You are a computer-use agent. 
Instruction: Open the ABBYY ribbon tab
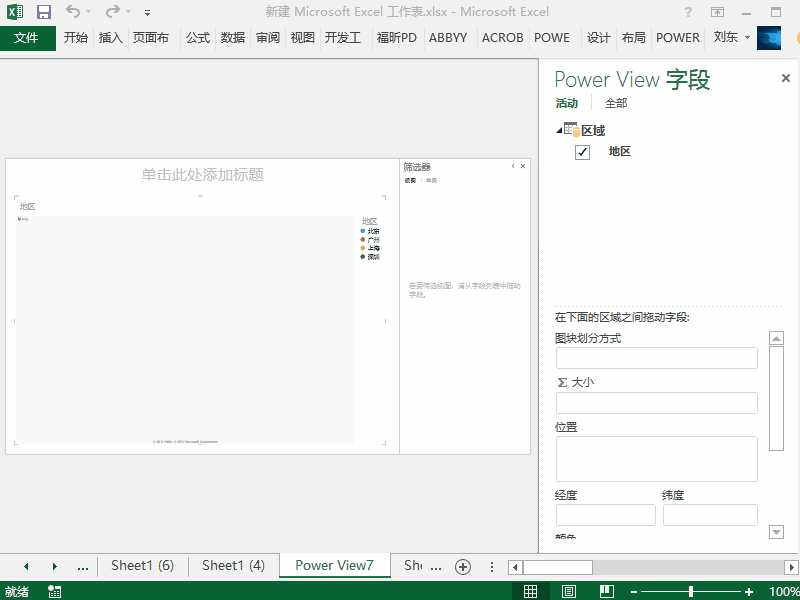[448, 38]
